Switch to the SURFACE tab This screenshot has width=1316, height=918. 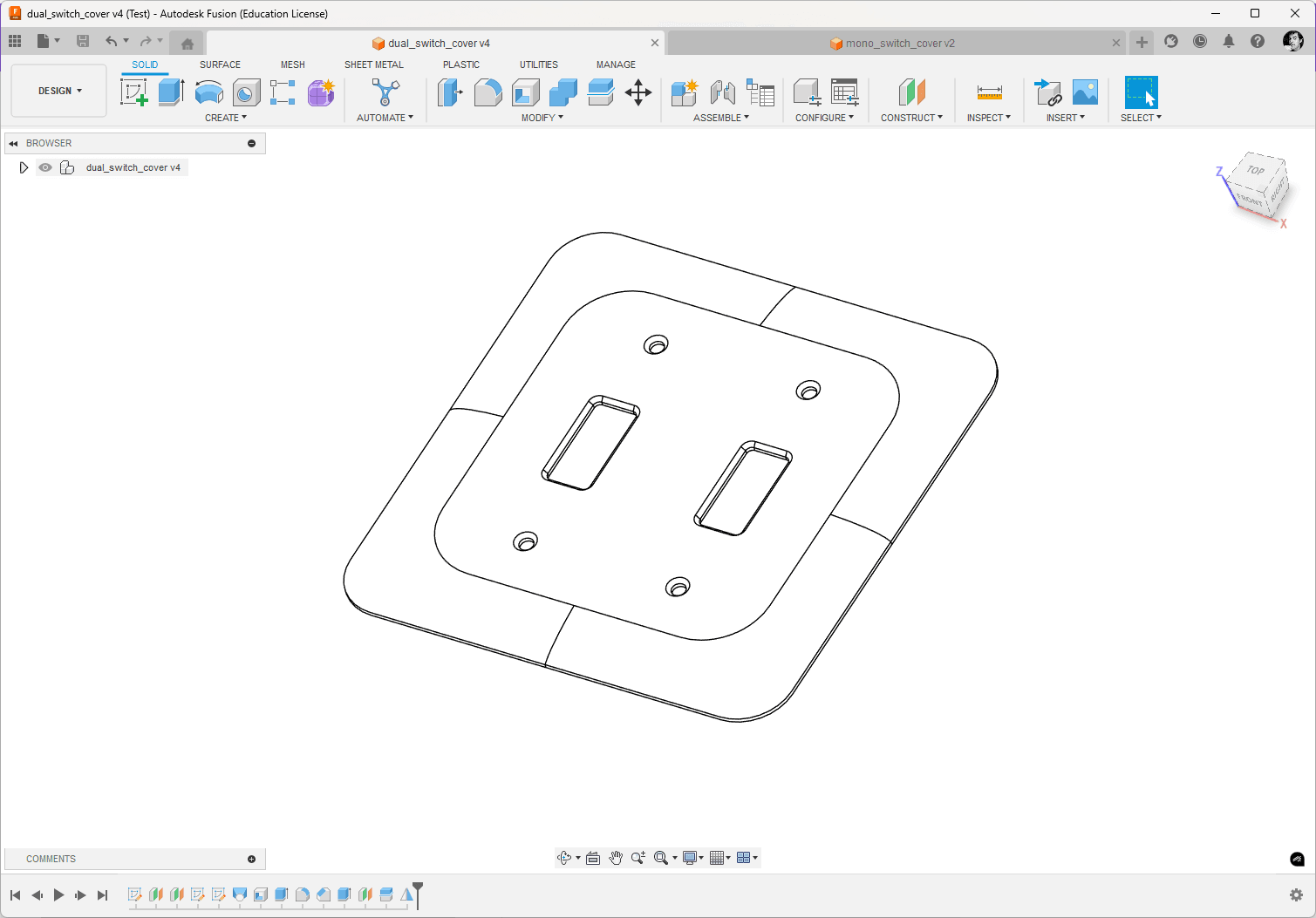tap(220, 65)
